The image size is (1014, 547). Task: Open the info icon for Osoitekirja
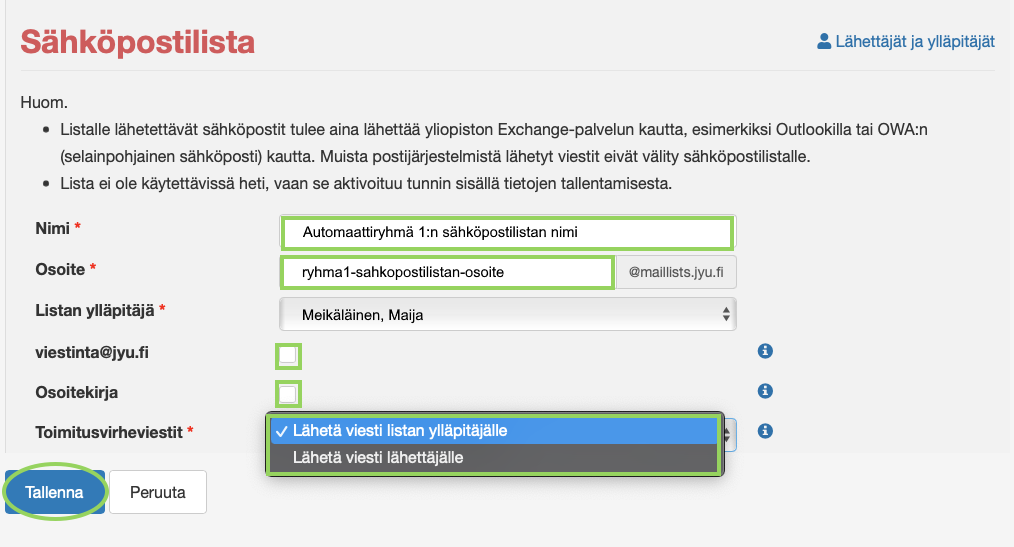(x=766, y=391)
